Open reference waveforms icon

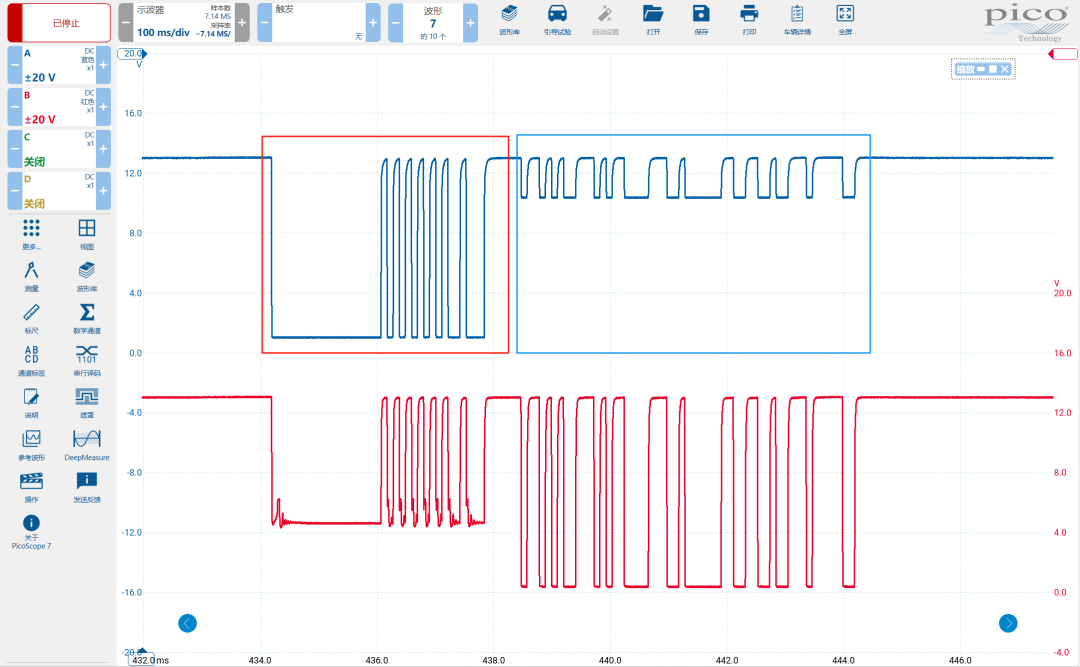[31, 445]
